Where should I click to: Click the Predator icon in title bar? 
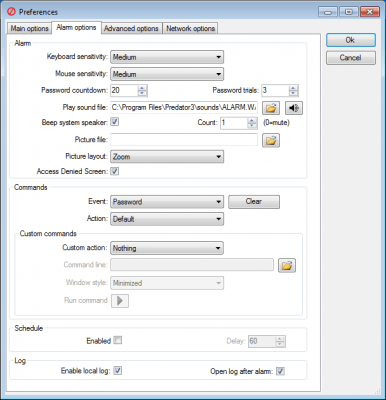click(11, 12)
